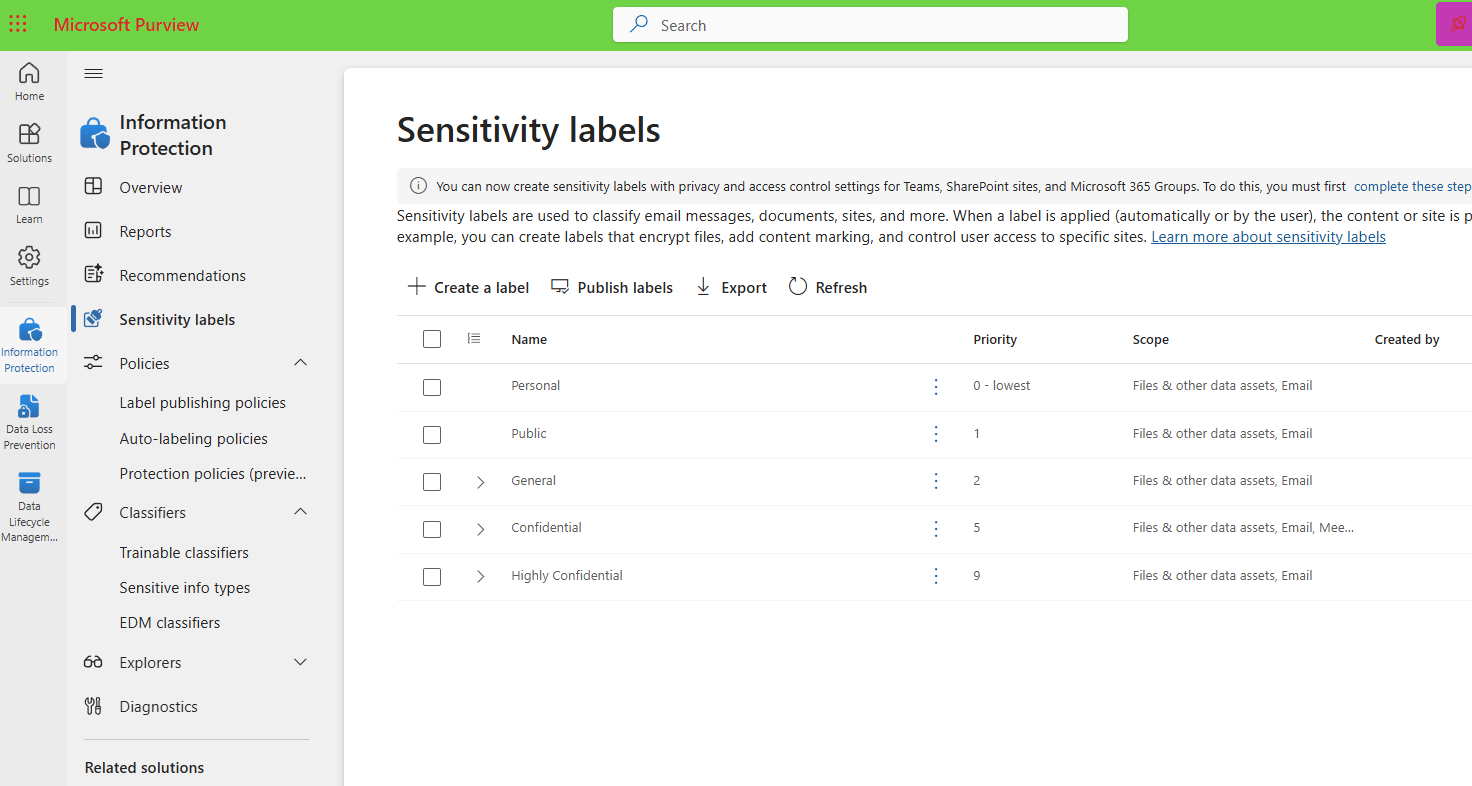The width and height of the screenshot is (1472, 786).
Task: Select all labels with the header checkbox
Action: (431, 338)
